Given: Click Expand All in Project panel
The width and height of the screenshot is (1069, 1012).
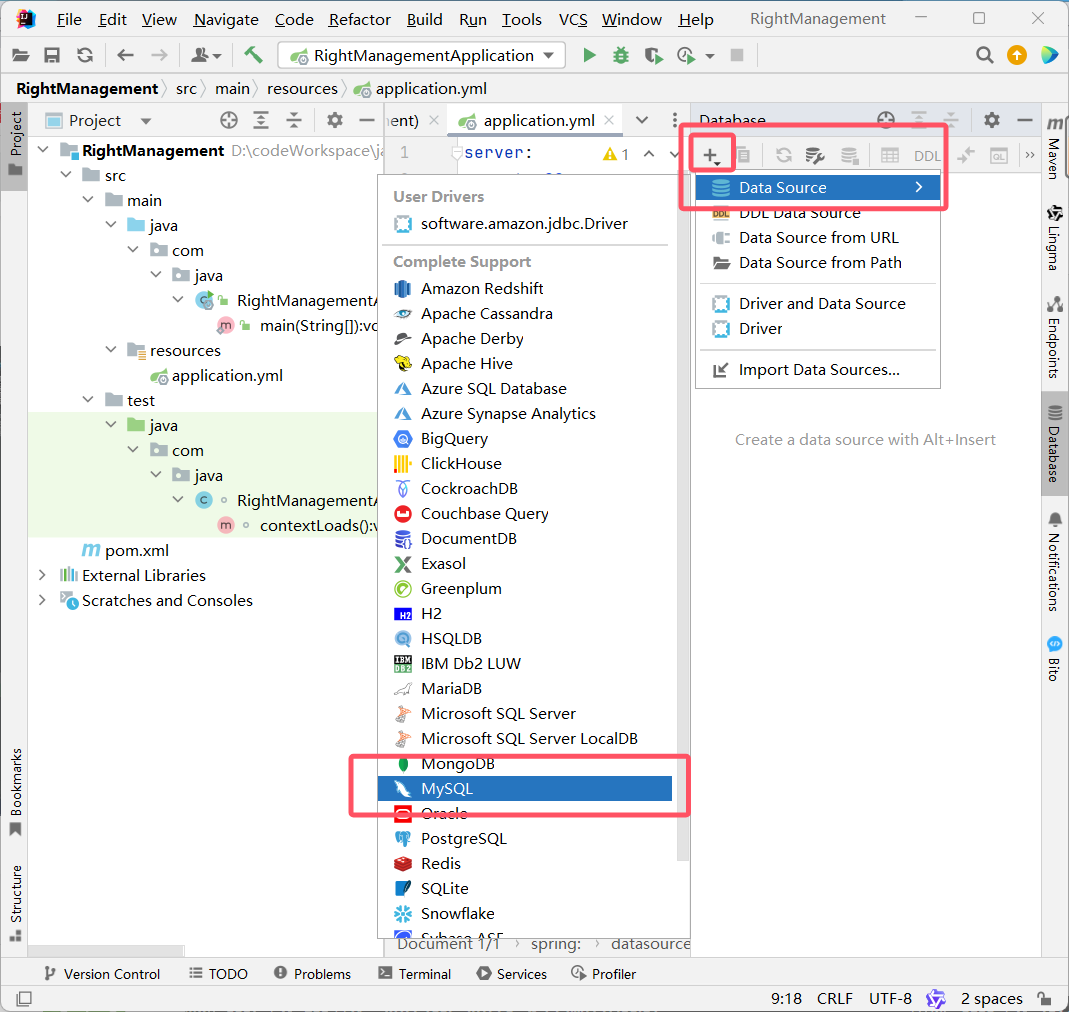Looking at the screenshot, I should tap(261, 121).
